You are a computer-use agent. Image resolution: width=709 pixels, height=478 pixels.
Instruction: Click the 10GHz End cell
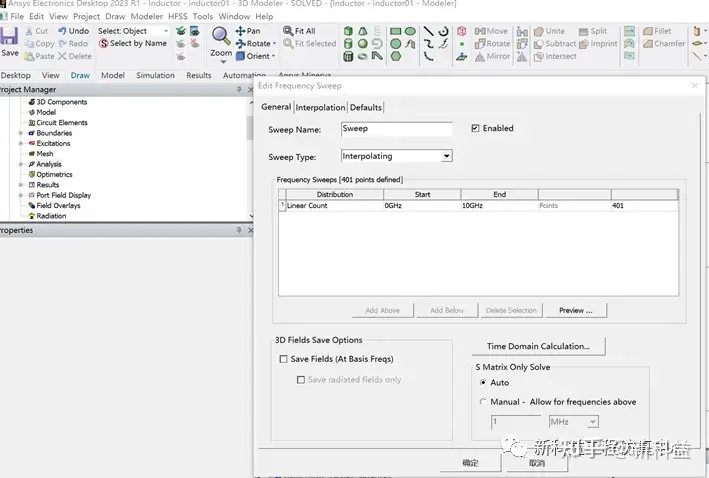499,206
